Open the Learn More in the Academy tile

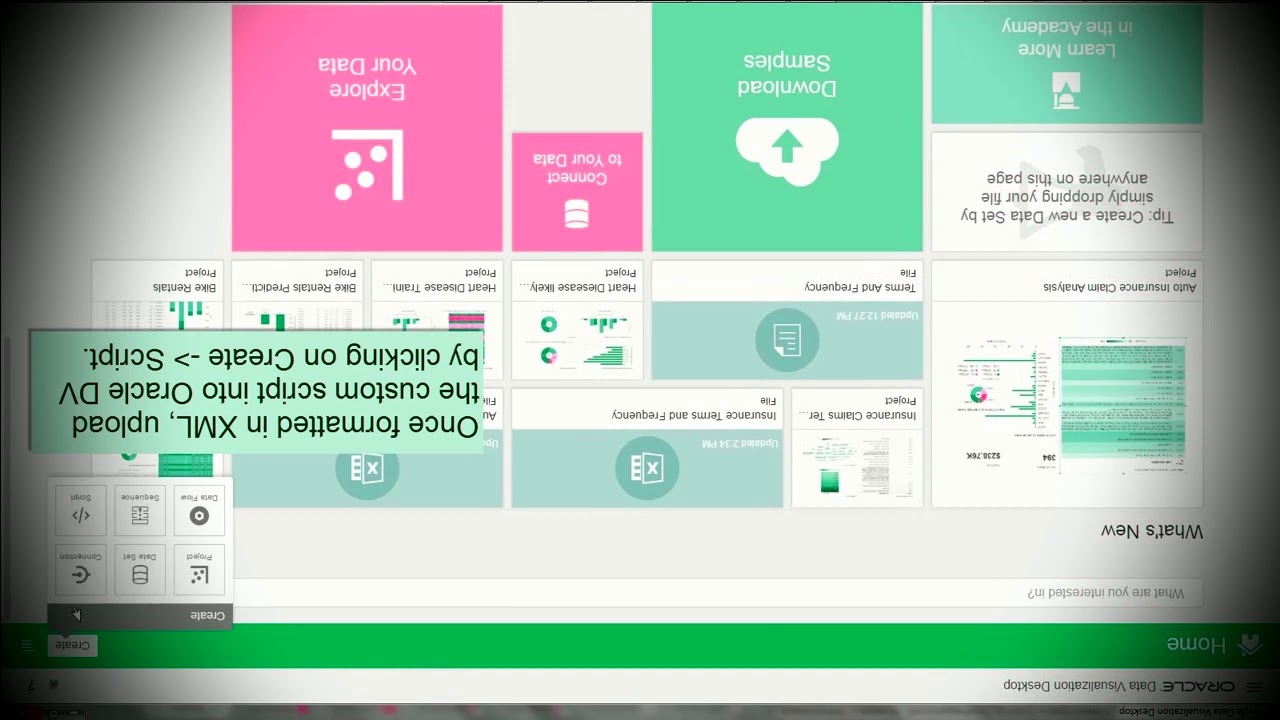[x=1067, y=64]
